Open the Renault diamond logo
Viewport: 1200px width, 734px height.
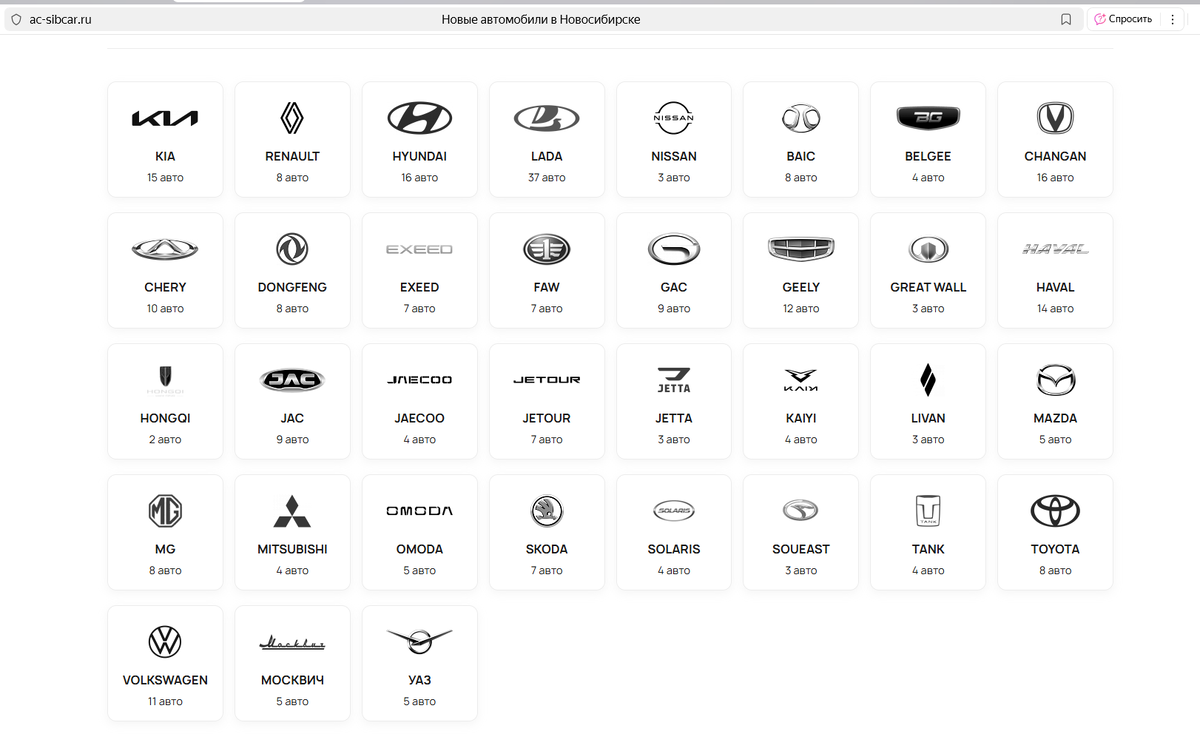(x=292, y=118)
